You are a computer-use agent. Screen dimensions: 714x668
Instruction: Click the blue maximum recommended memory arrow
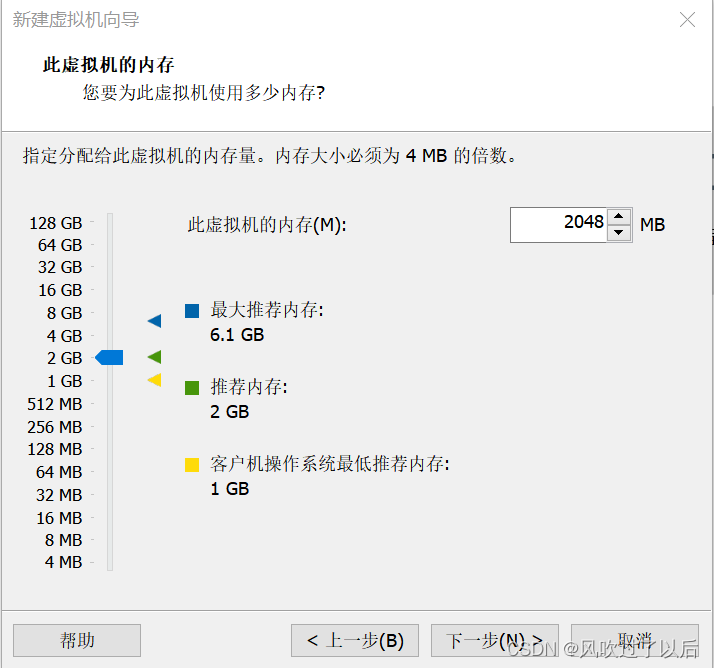(x=154, y=321)
